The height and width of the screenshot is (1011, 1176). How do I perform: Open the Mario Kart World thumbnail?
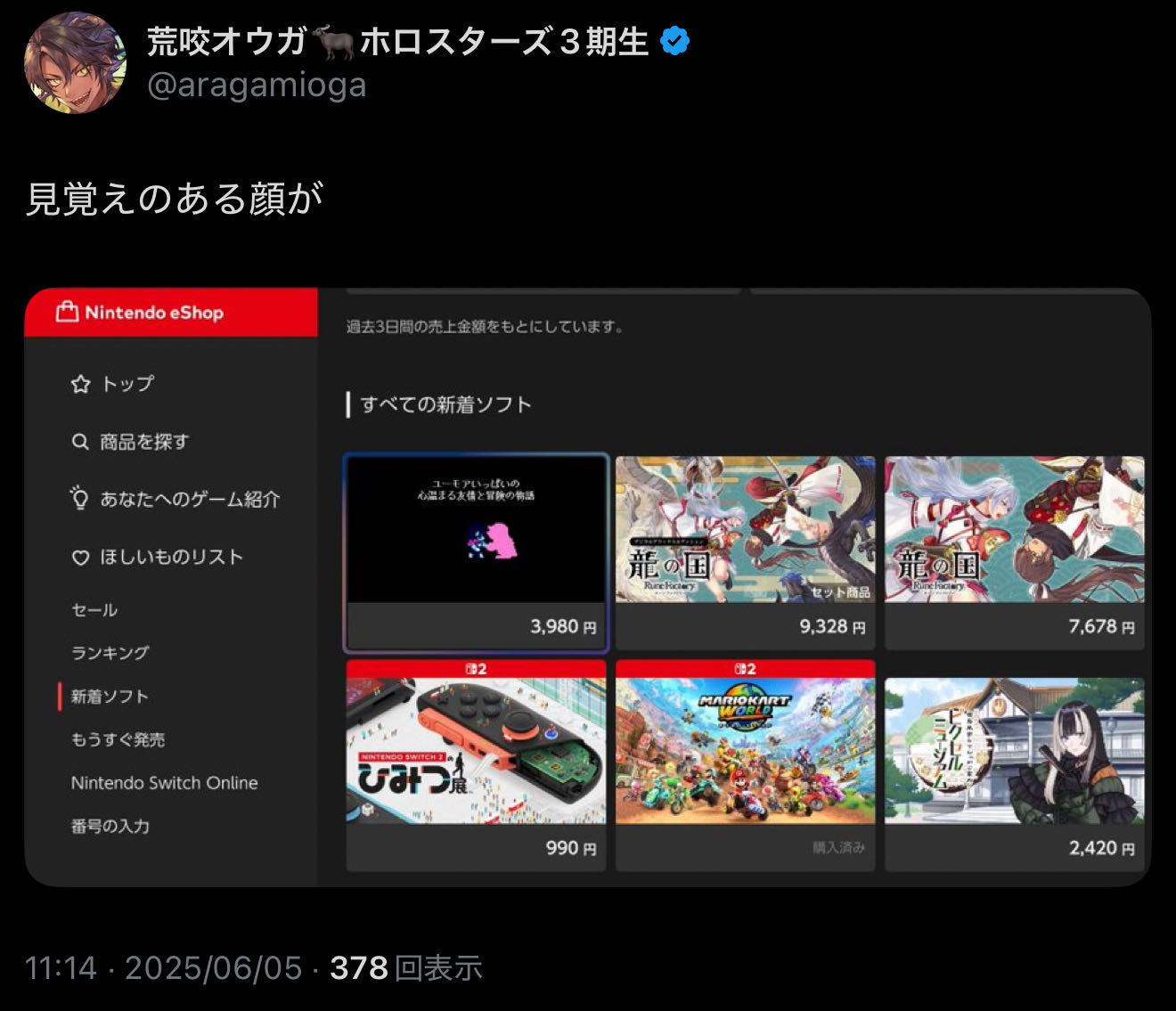(745, 751)
